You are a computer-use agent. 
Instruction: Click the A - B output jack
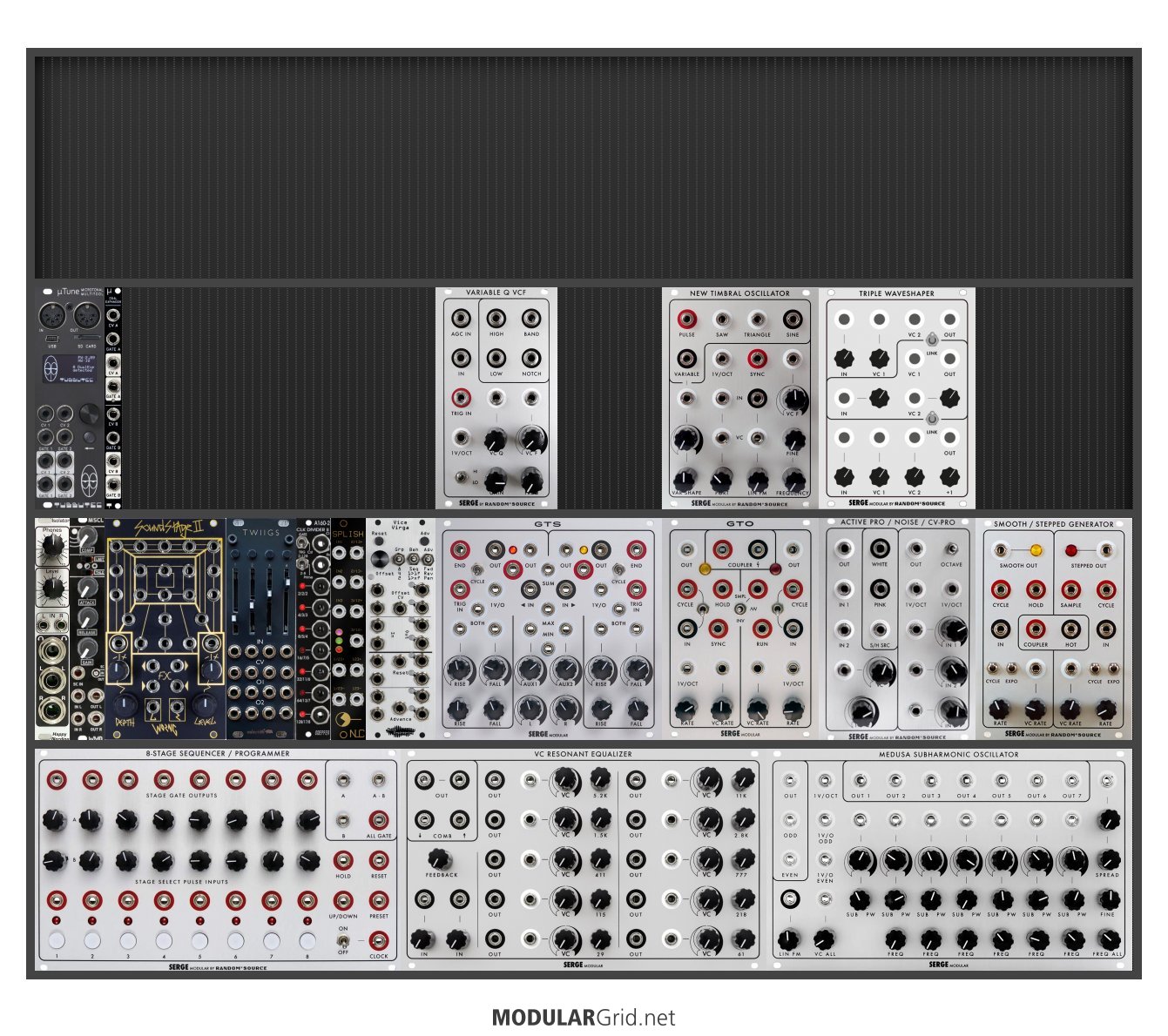(379, 780)
